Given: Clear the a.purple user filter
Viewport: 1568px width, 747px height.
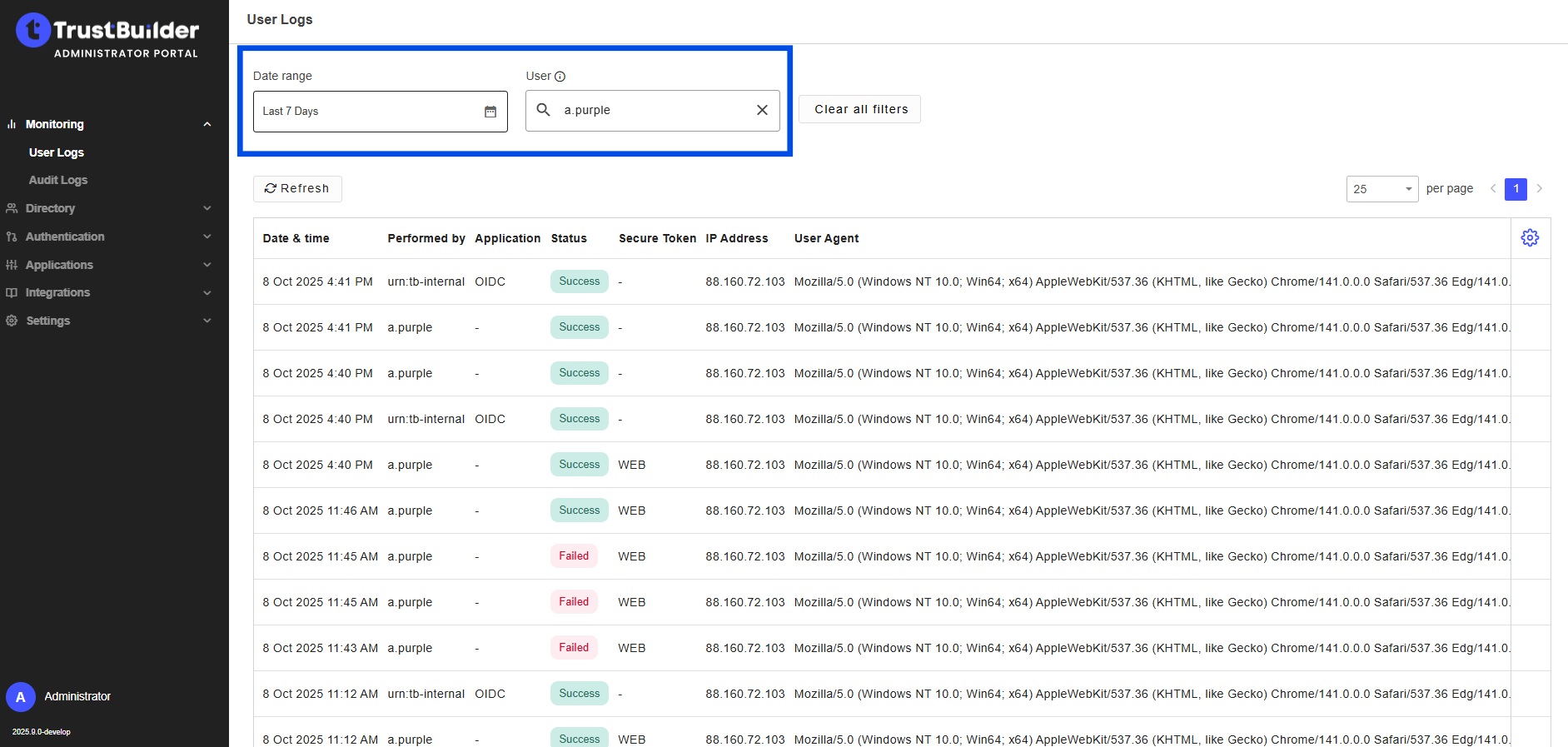Looking at the screenshot, I should click(762, 110).
